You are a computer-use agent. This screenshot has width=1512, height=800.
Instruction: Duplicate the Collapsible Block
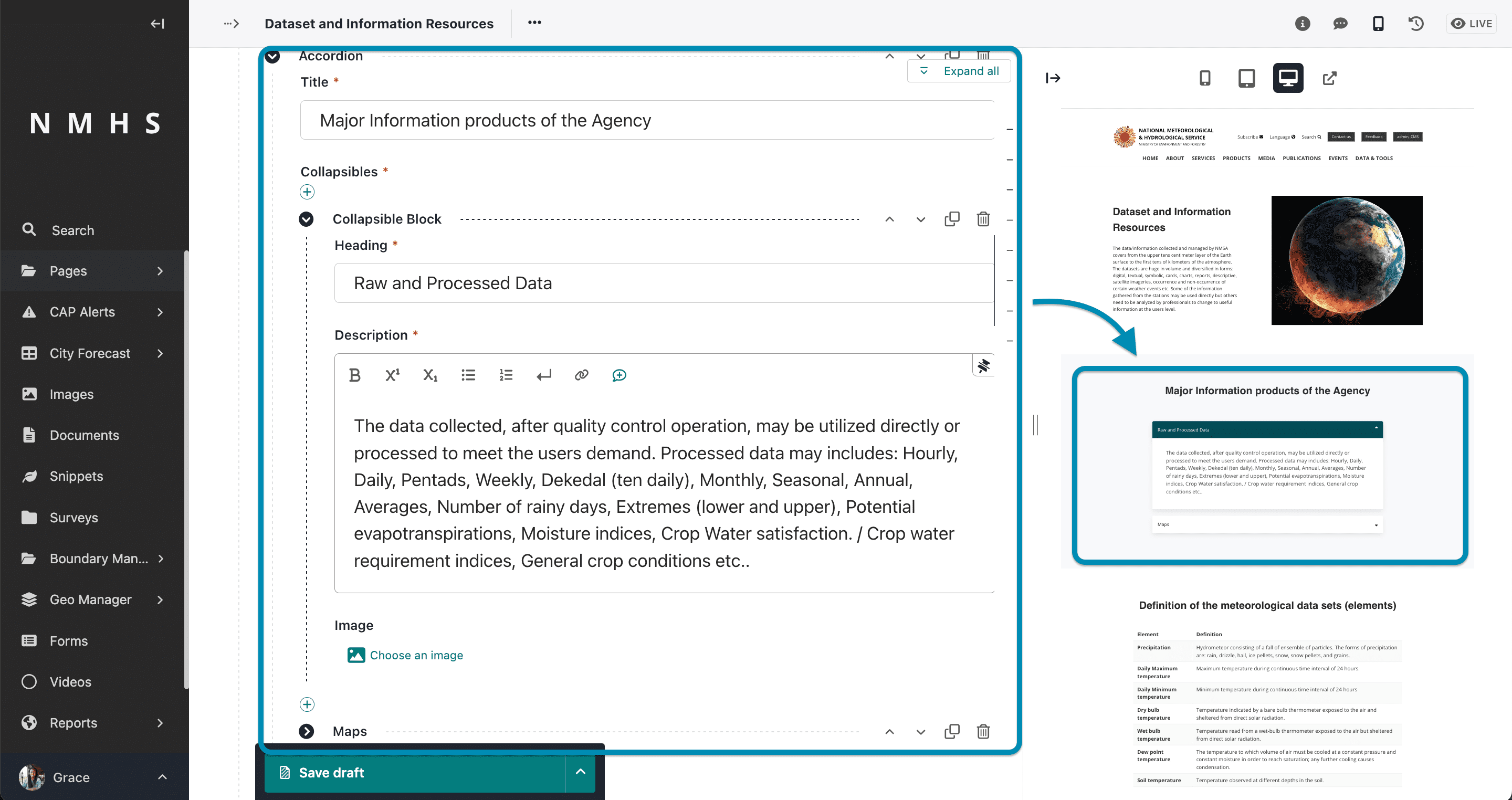pos(952,219)
